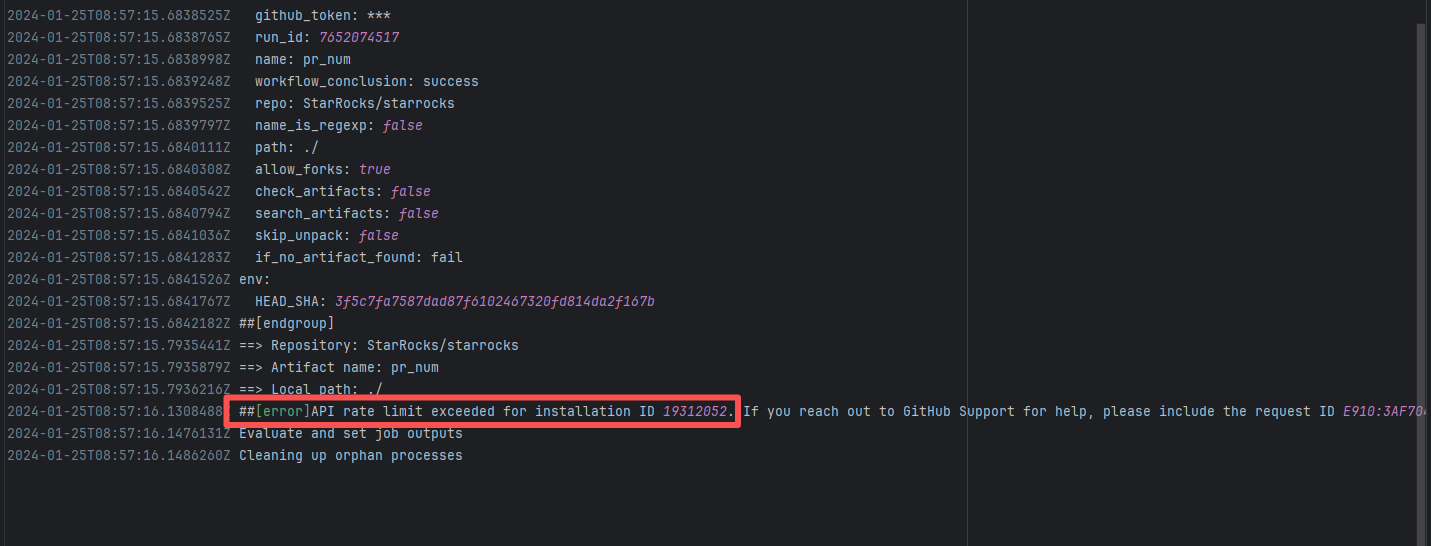Click "Cleaning up orphan processes" line
The width and height of the screenshot is (1431, 546).
pyautogui.click(x=350, y=455)
